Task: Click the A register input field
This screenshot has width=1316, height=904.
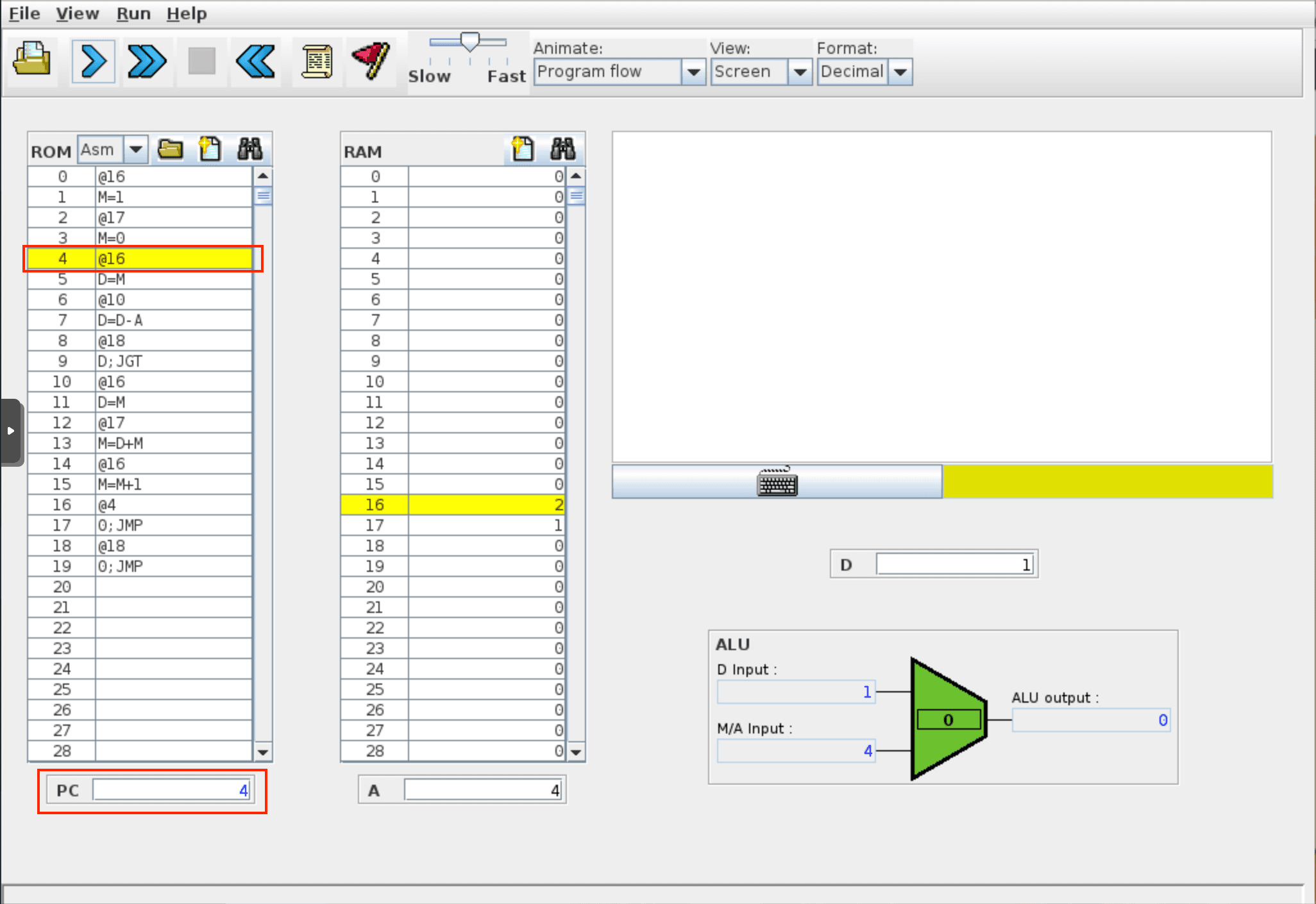Action: point(483,790)
